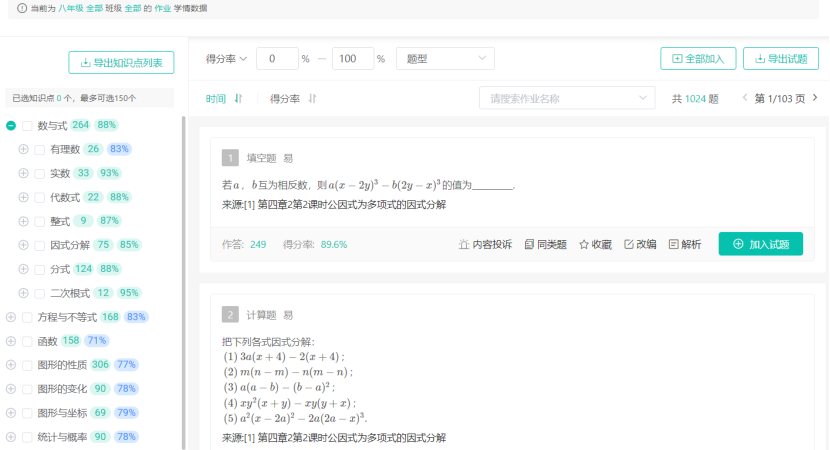The height and width of the screenshot is (450, 830).
Task: Expand the 函数 tree node
Action: click(x=11, y=341)
